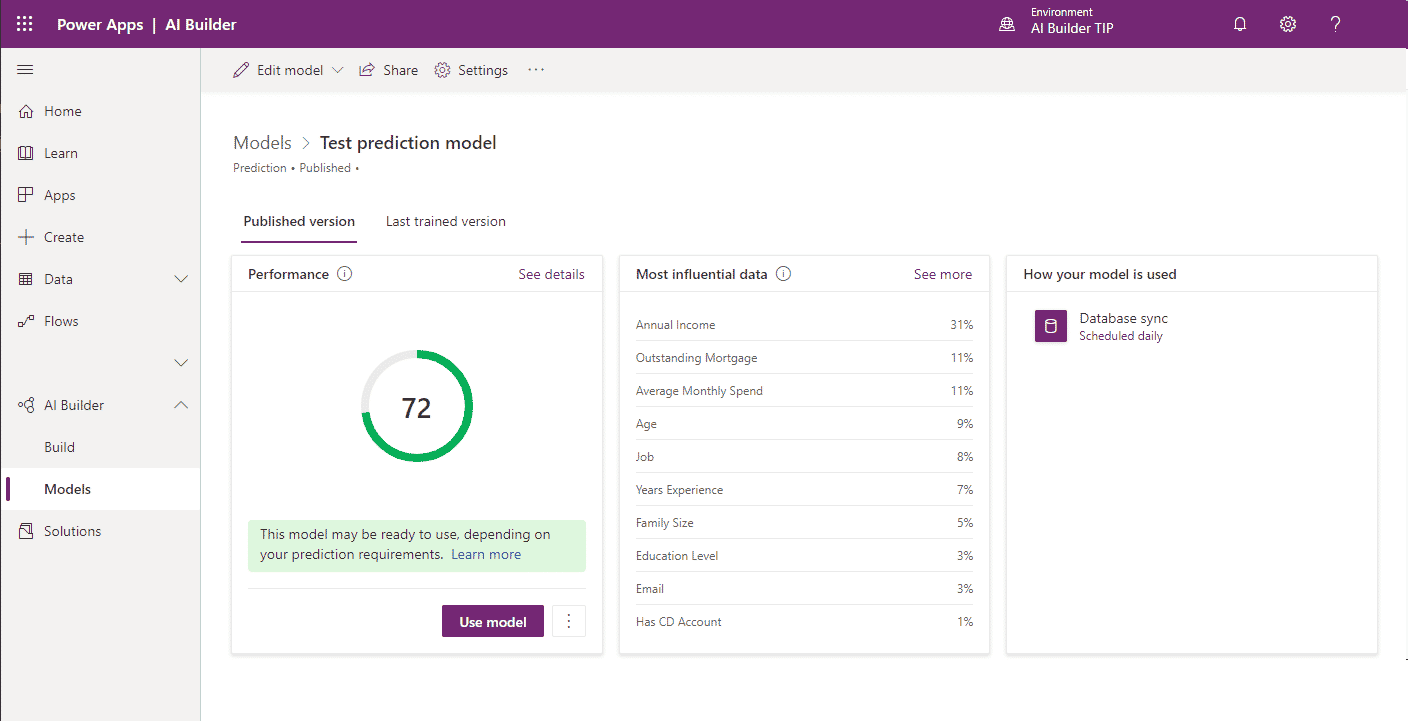The width and height of the screenshot is (1408, 721).
Task: Follow the Learn more link
Action: (x=486, y=554)
